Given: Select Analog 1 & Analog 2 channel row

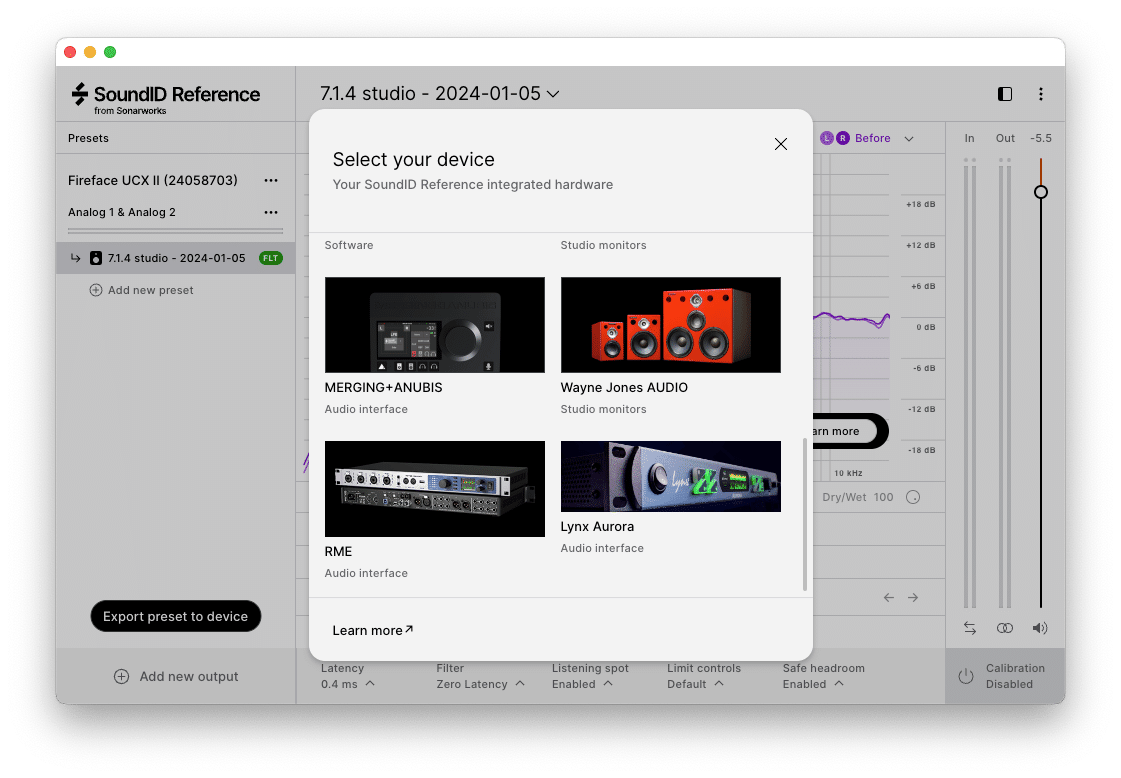Looking at the screenshot, I should 122,212.
